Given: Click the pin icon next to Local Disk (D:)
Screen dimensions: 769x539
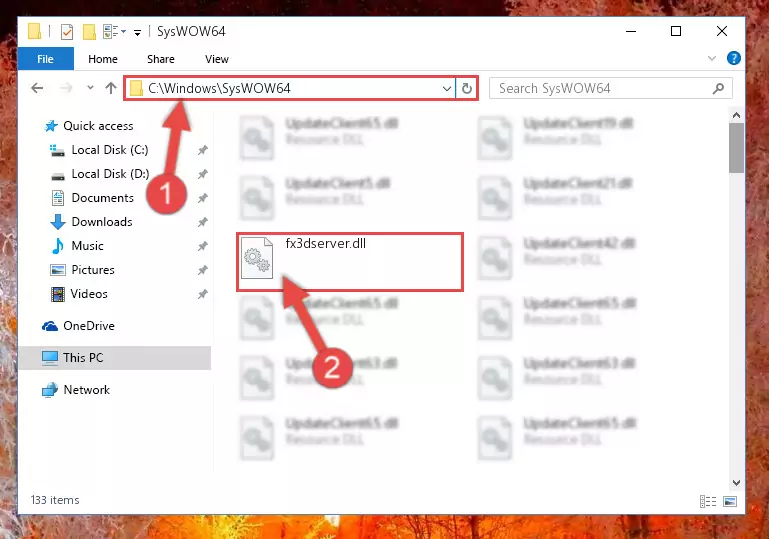Looking at the screenshot, I should point(203,174).
